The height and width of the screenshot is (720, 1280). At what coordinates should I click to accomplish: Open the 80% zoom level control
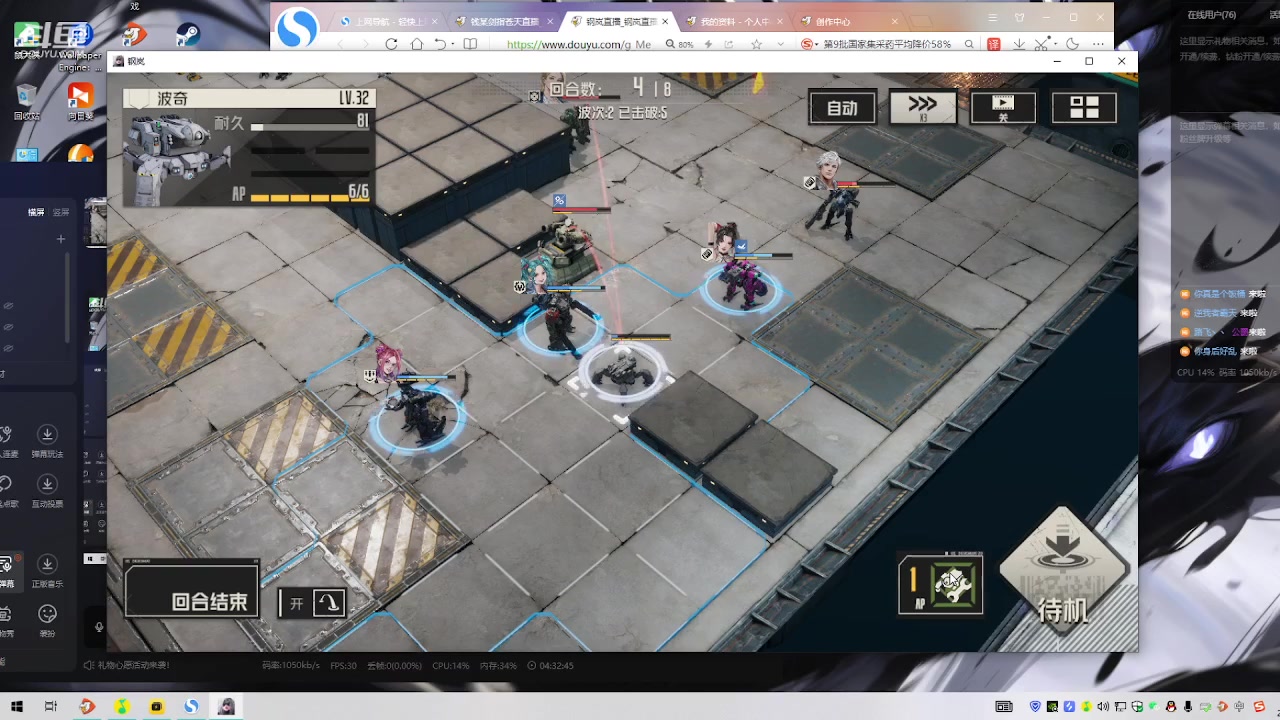[680, 45]
